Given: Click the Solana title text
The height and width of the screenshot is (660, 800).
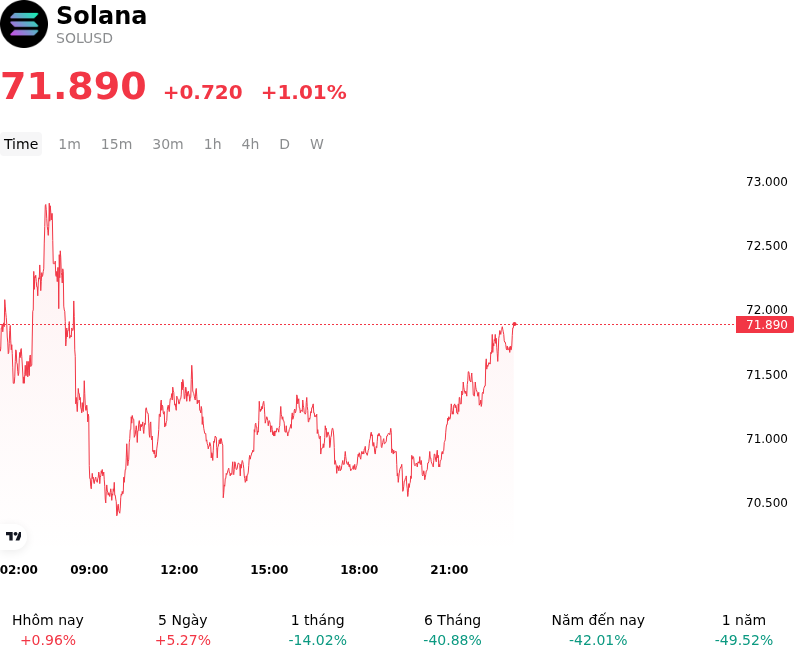Looking at the screenshot, I should [x=102, y=15].
